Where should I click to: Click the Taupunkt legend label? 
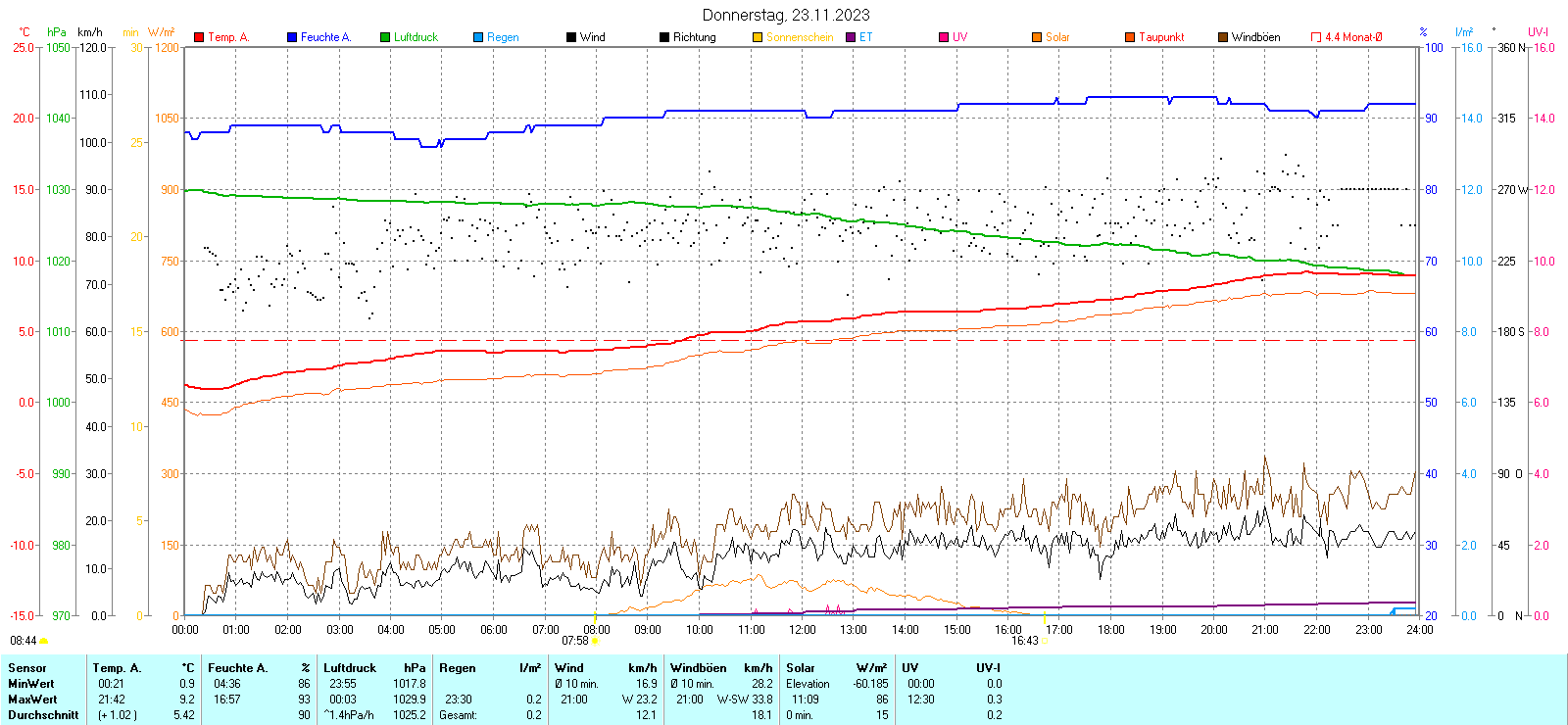tap(1161, 37)
